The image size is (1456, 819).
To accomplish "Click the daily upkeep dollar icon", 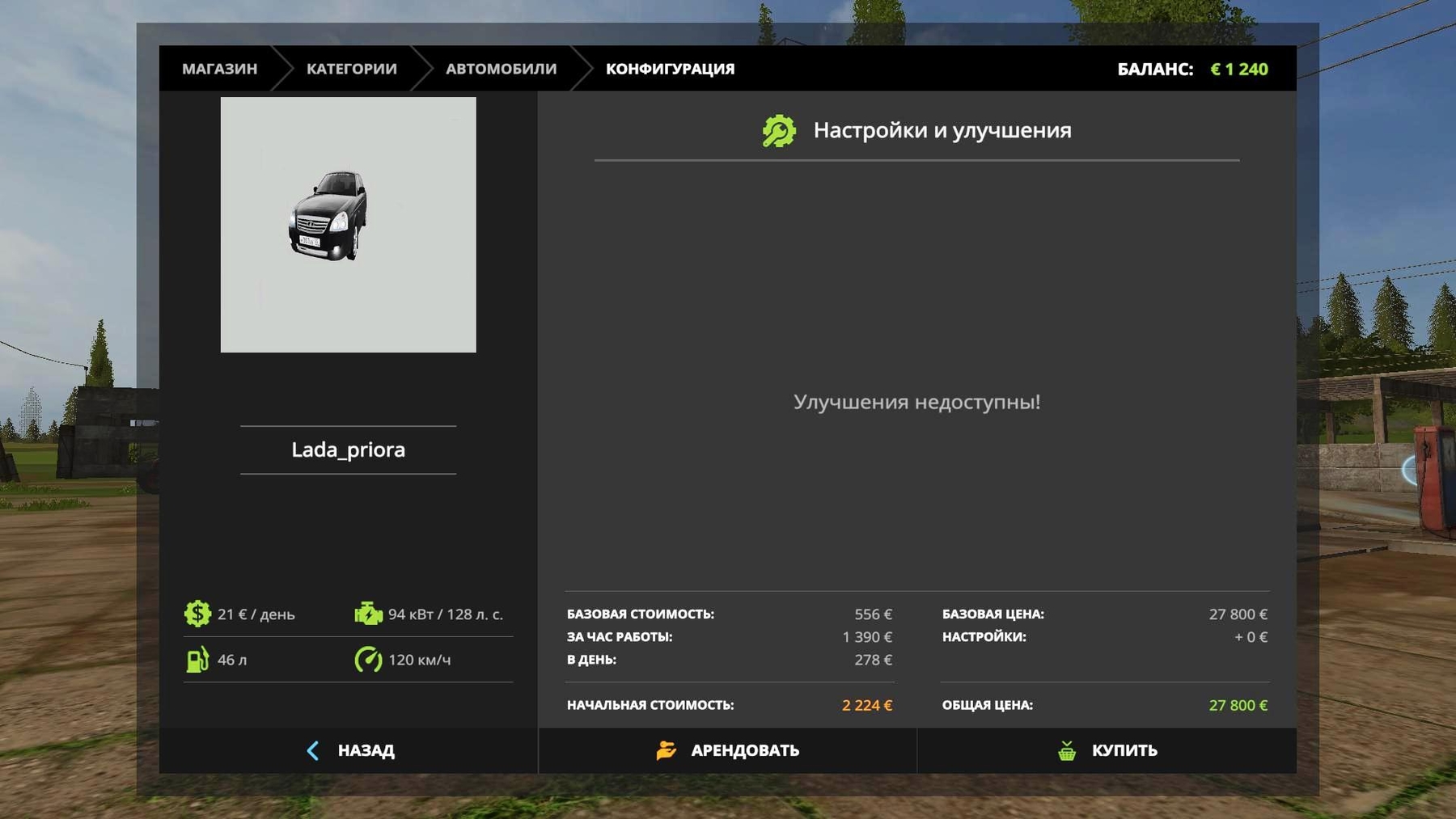I will (x=197, y=614).
